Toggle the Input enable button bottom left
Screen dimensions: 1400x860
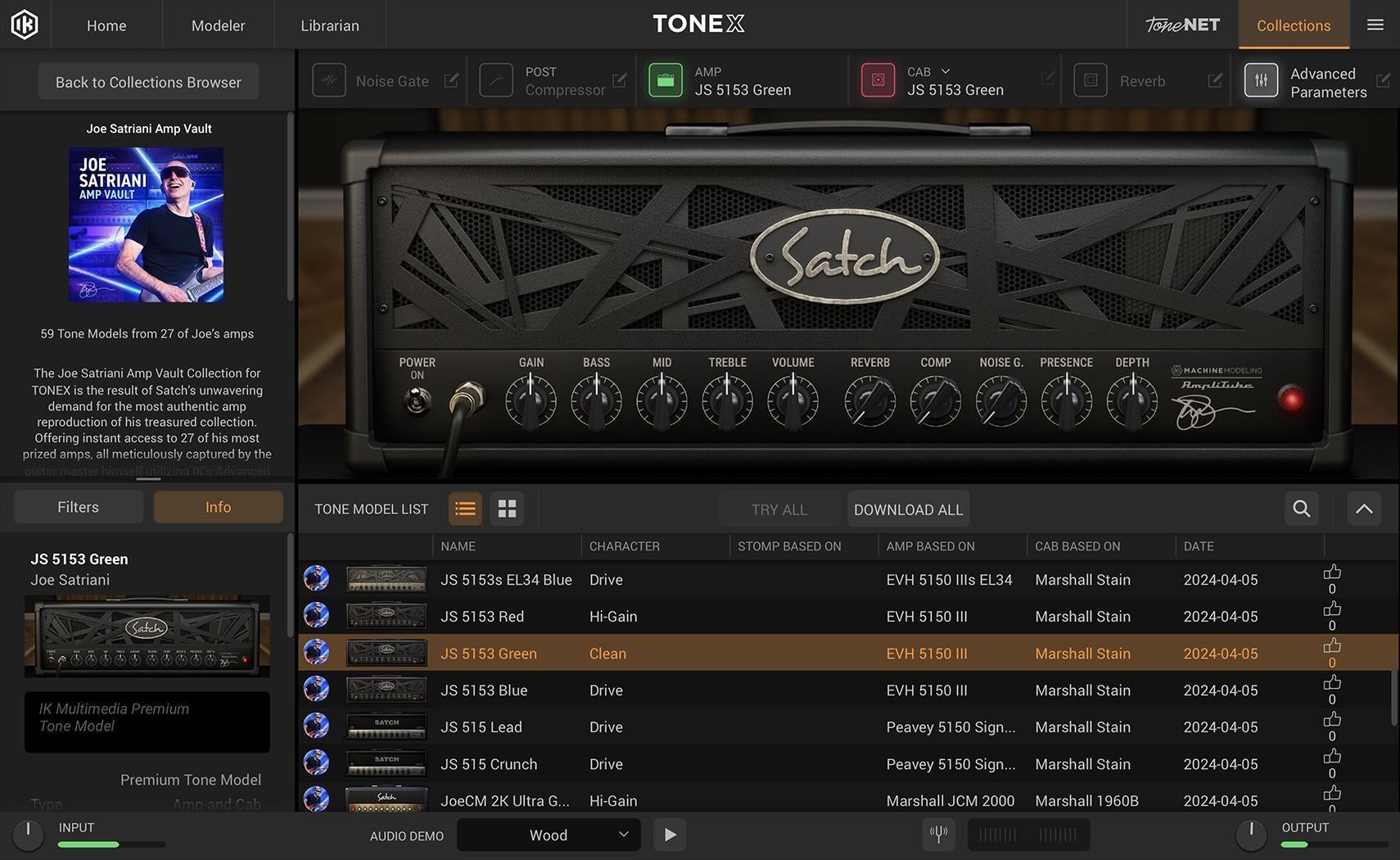28,835
